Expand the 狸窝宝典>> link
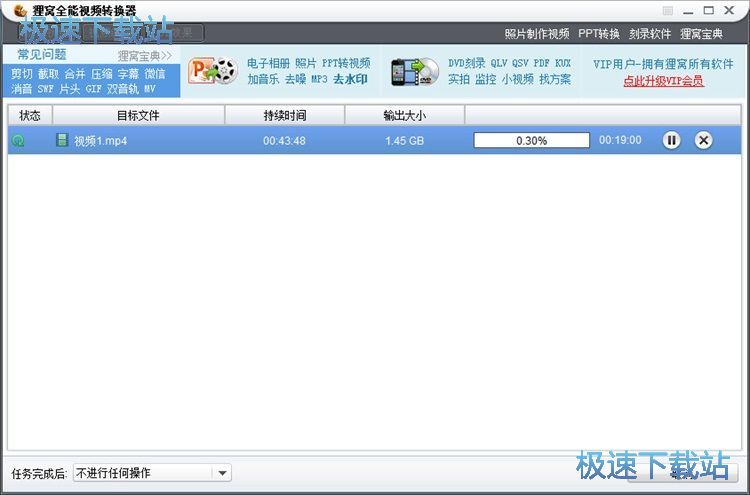 pos(145,55)
